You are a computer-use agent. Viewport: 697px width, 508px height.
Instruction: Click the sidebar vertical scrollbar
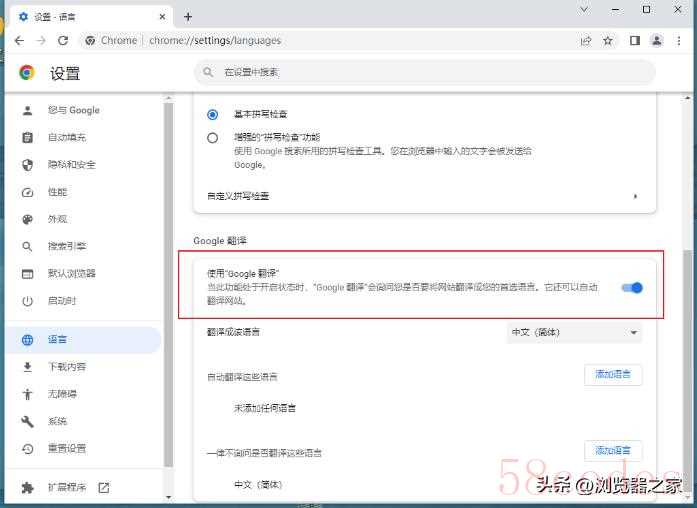[168, 284]
